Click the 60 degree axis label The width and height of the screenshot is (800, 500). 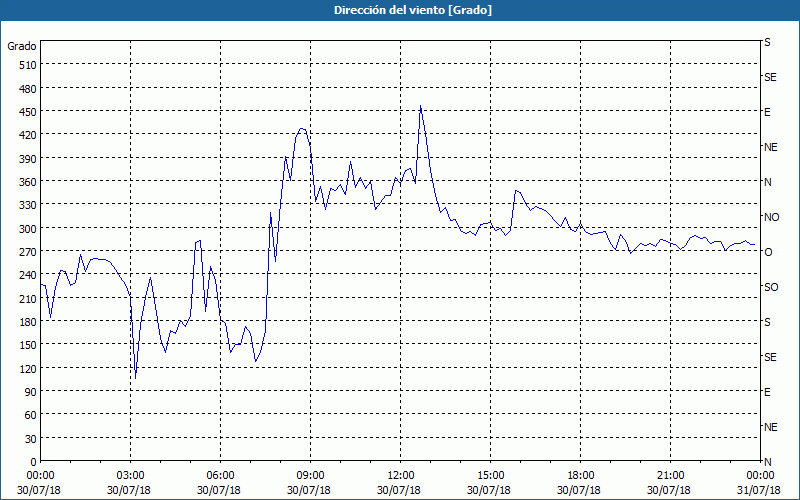point(31,415)
